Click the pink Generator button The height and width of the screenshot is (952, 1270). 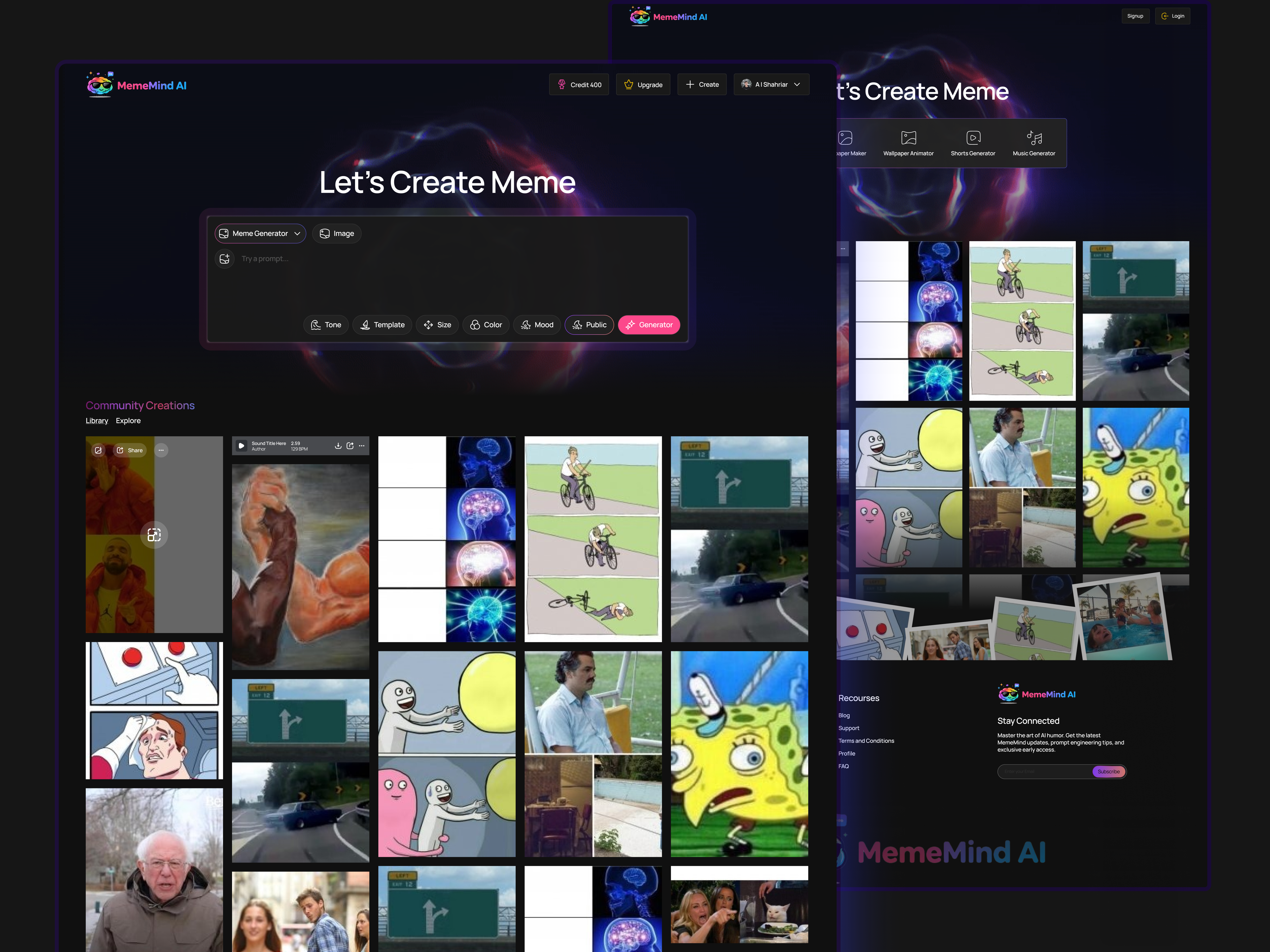[x=649, y=325]
